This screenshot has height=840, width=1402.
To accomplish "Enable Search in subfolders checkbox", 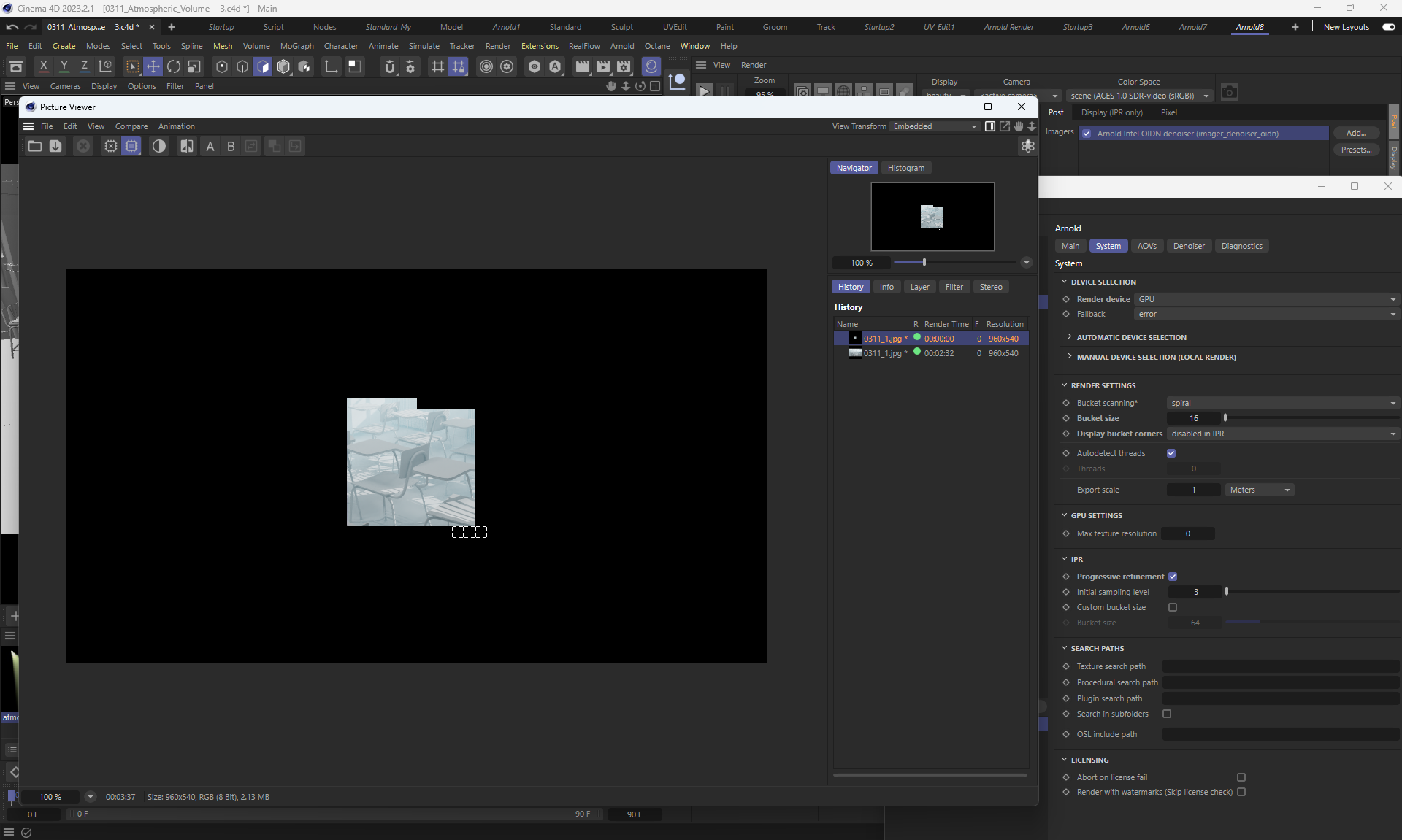I will tap(1167, 714).
